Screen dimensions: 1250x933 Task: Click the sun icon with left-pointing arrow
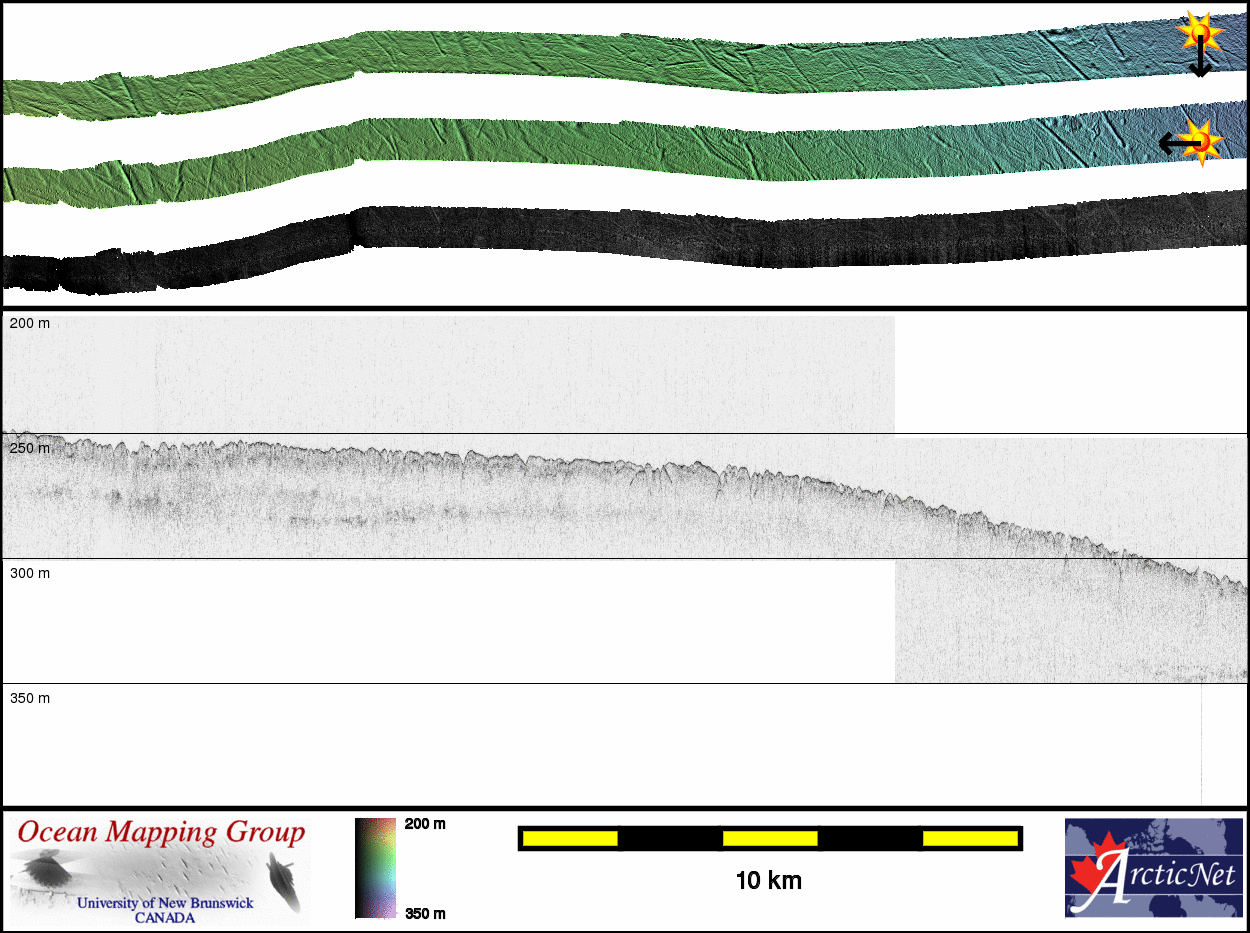(1203, 141)
